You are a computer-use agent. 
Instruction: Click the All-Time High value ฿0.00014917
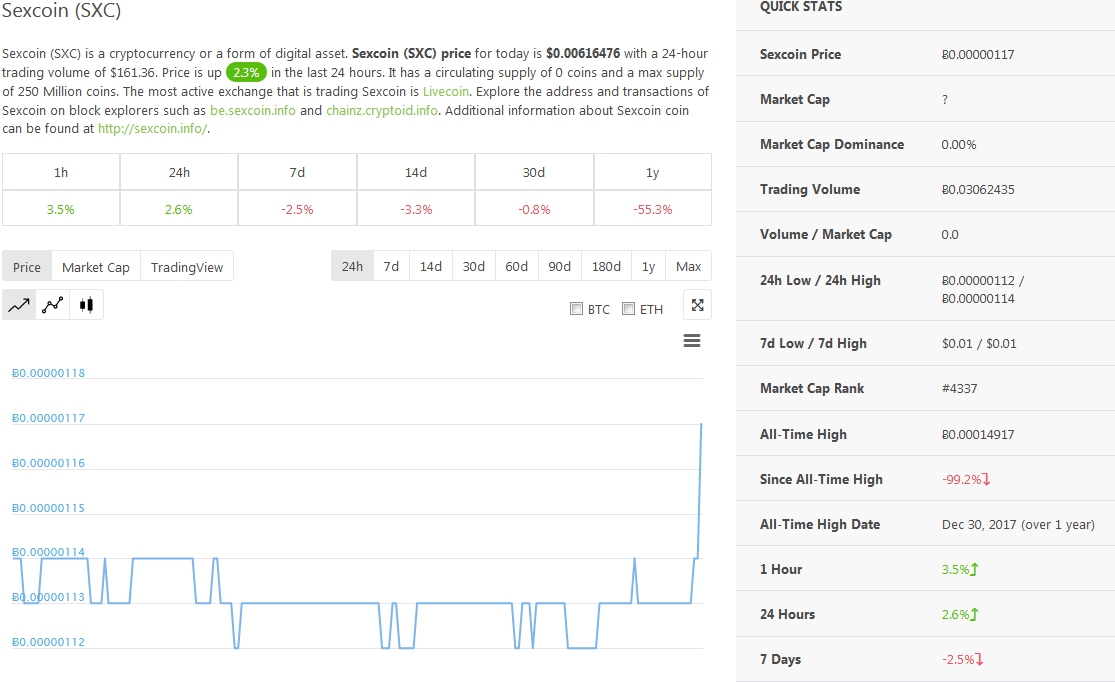[x=978, y=435]
